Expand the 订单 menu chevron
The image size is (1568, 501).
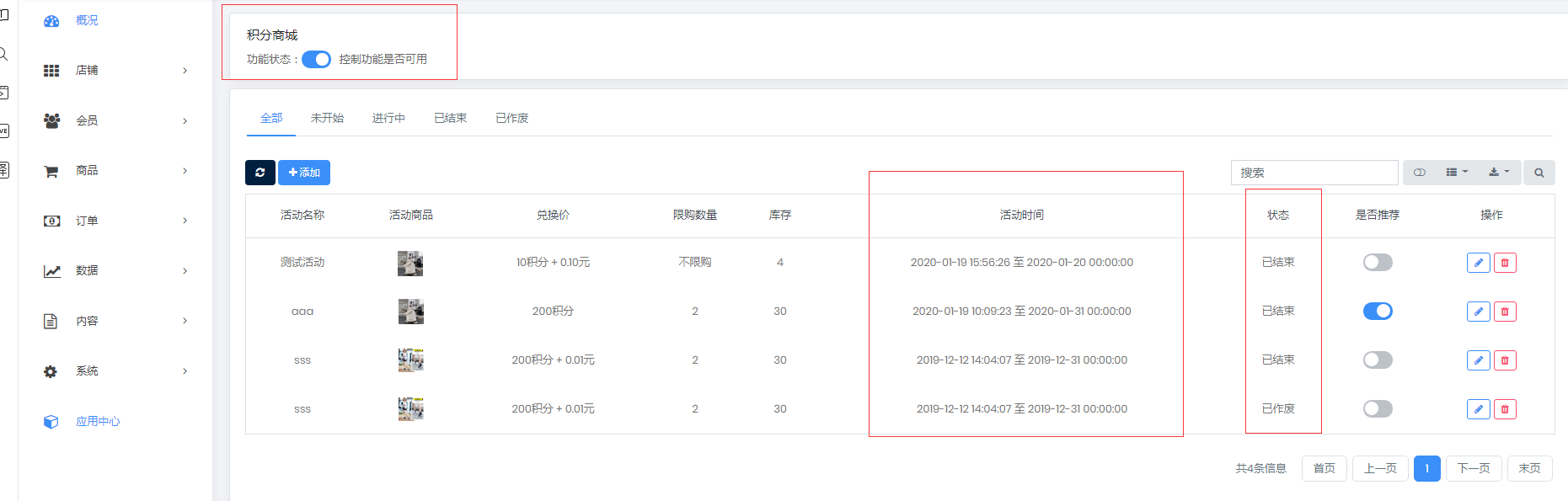point(185,221)
